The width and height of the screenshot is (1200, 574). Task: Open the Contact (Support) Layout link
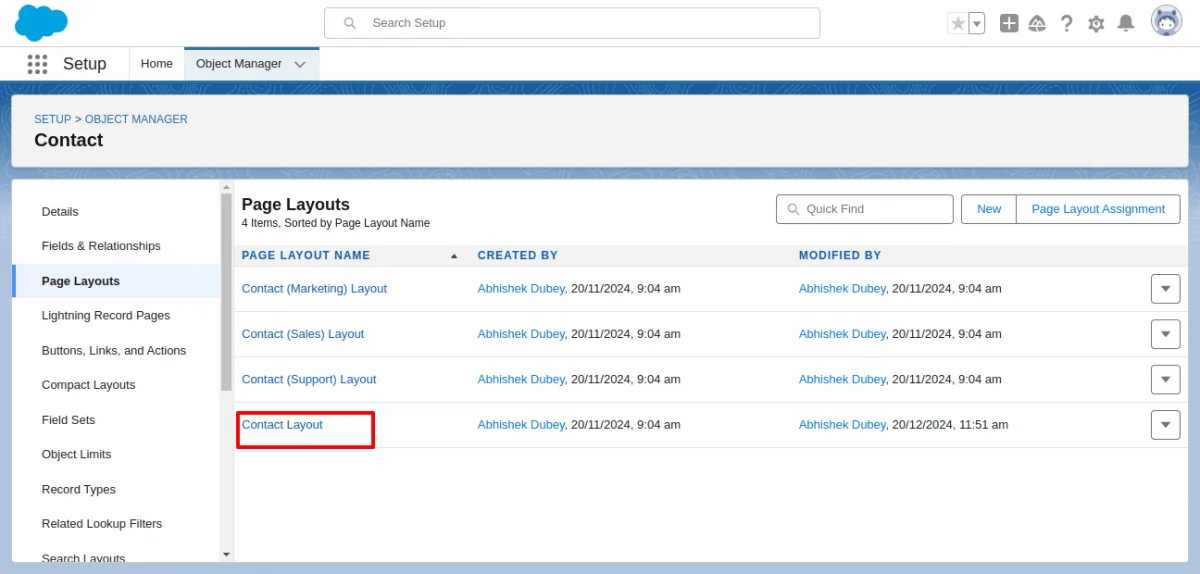pos(309,380)
